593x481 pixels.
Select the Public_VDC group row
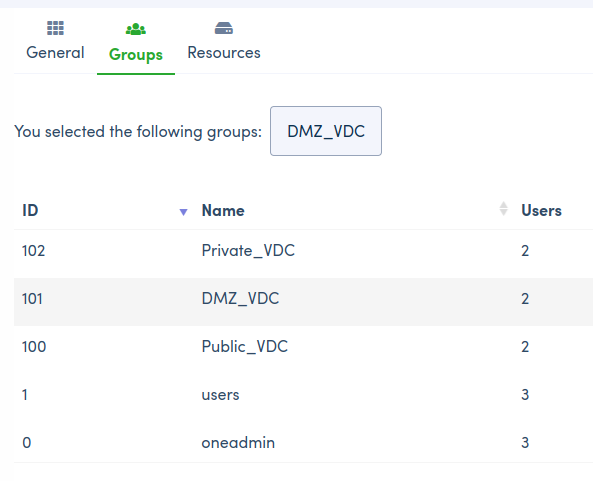point(303,347)
